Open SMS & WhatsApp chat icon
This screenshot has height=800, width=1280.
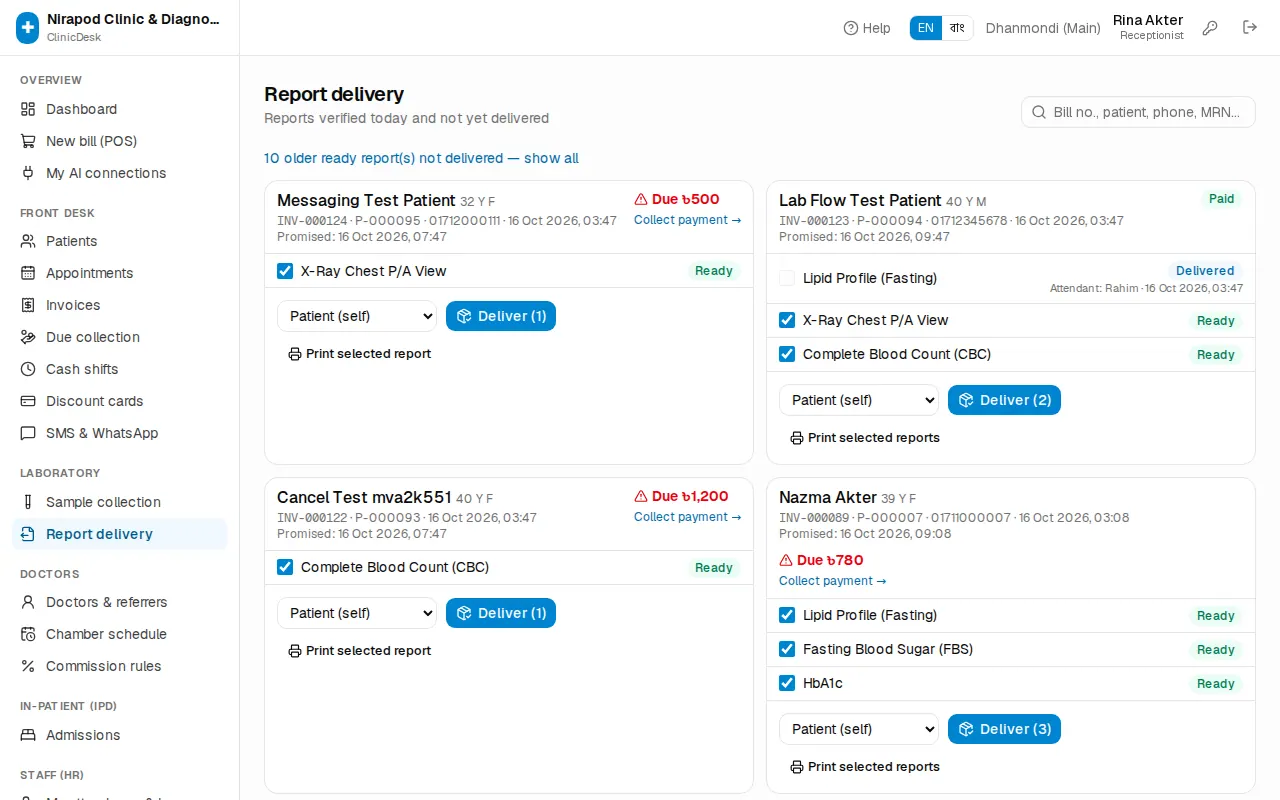(28, 433)
